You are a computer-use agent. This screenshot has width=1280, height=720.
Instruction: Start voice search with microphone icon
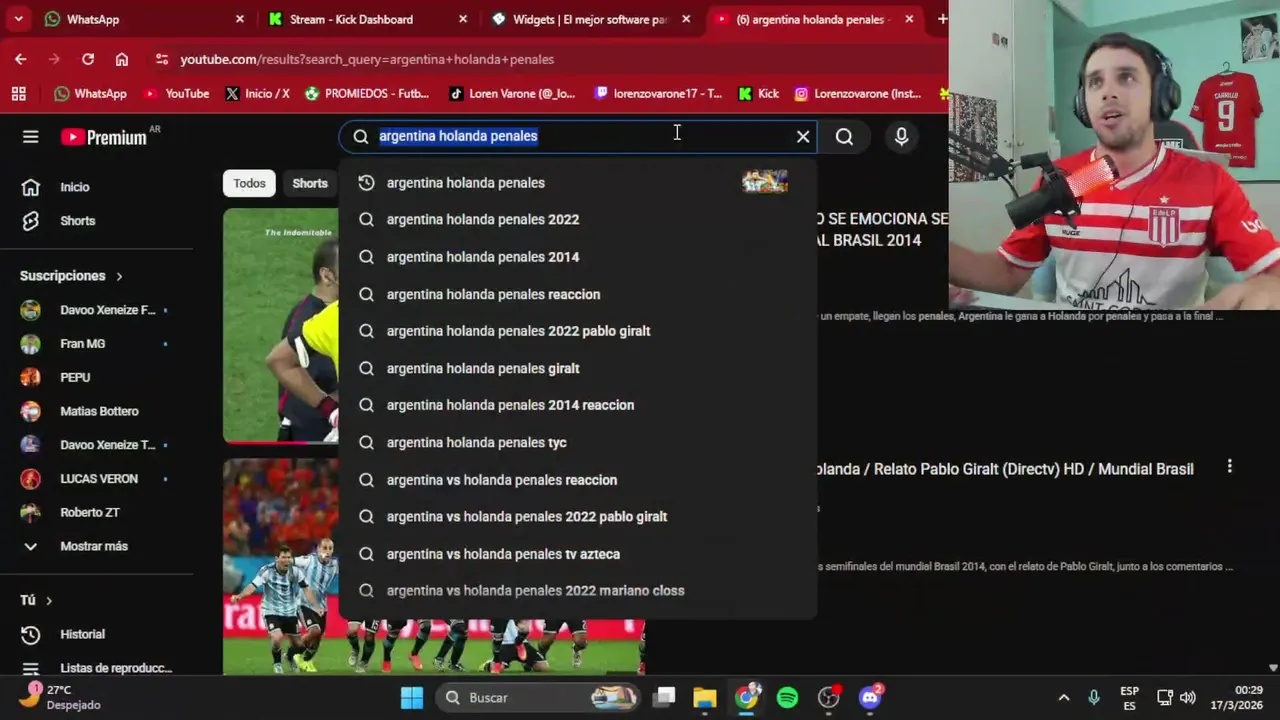coord(901,137)
